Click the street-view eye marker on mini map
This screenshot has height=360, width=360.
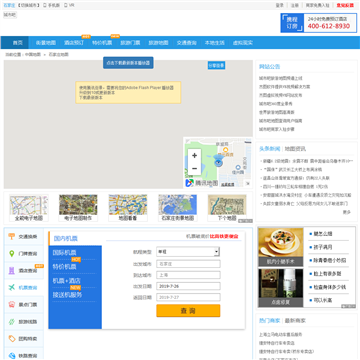218,161
